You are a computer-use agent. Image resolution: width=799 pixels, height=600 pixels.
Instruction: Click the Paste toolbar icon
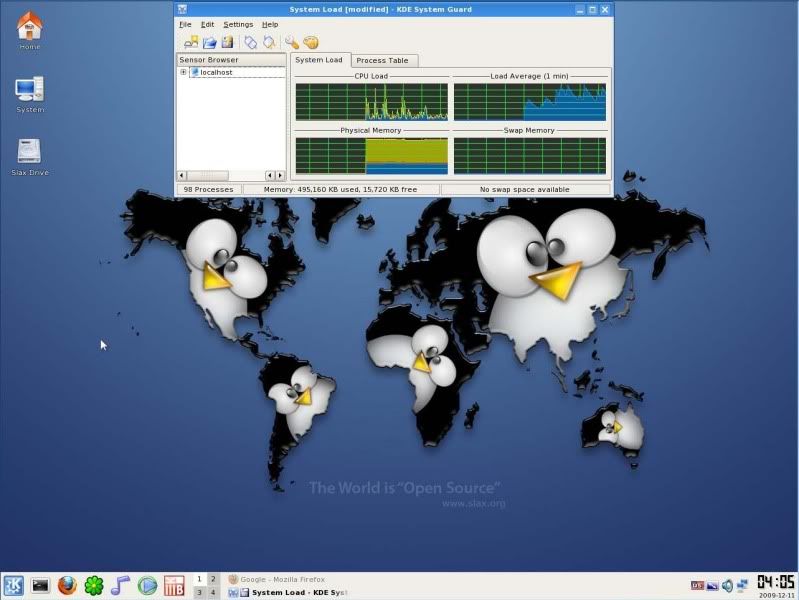pyautogui.click(x=269, y=42)
